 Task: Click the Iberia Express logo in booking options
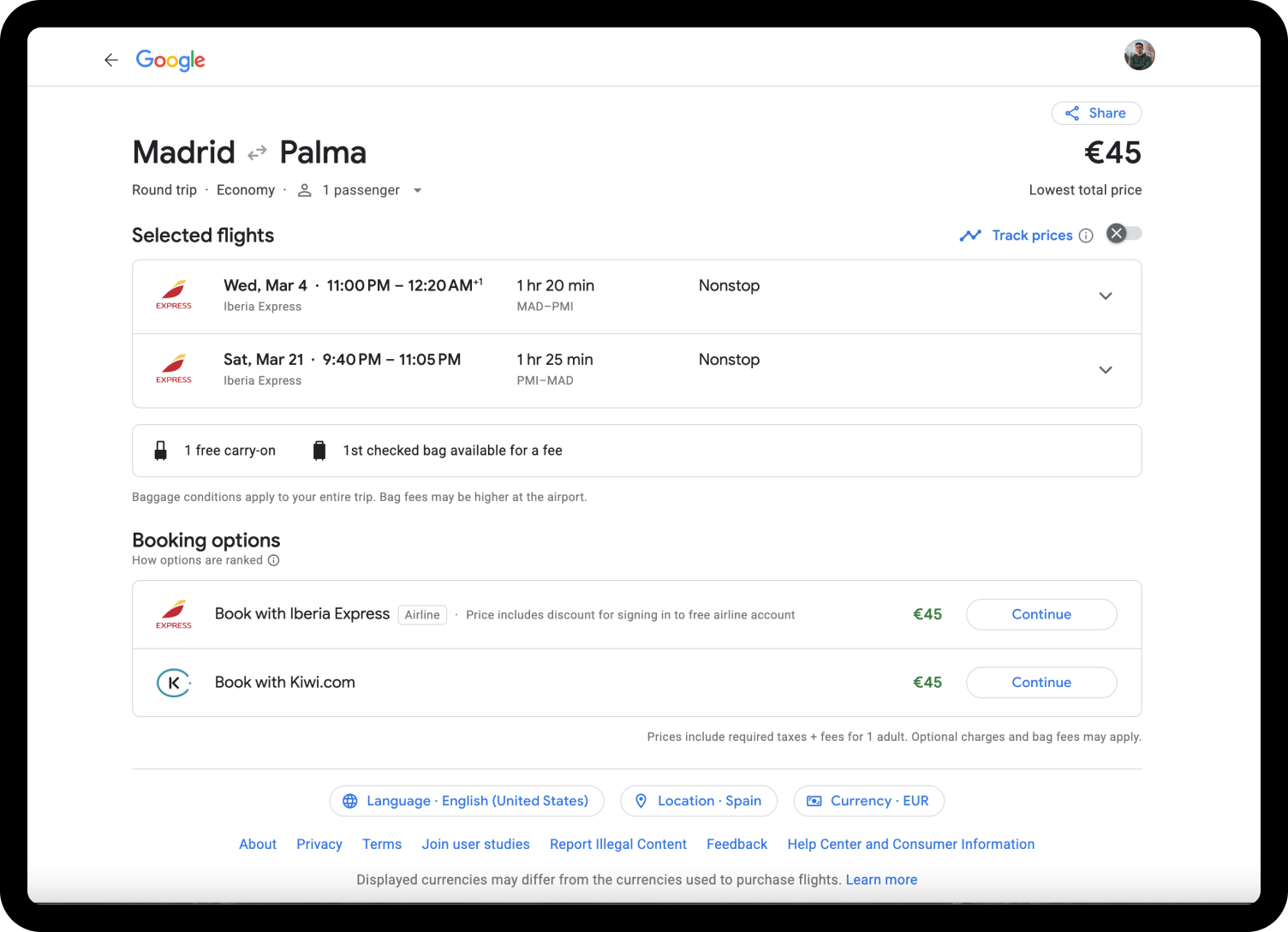tap(174, 614)
